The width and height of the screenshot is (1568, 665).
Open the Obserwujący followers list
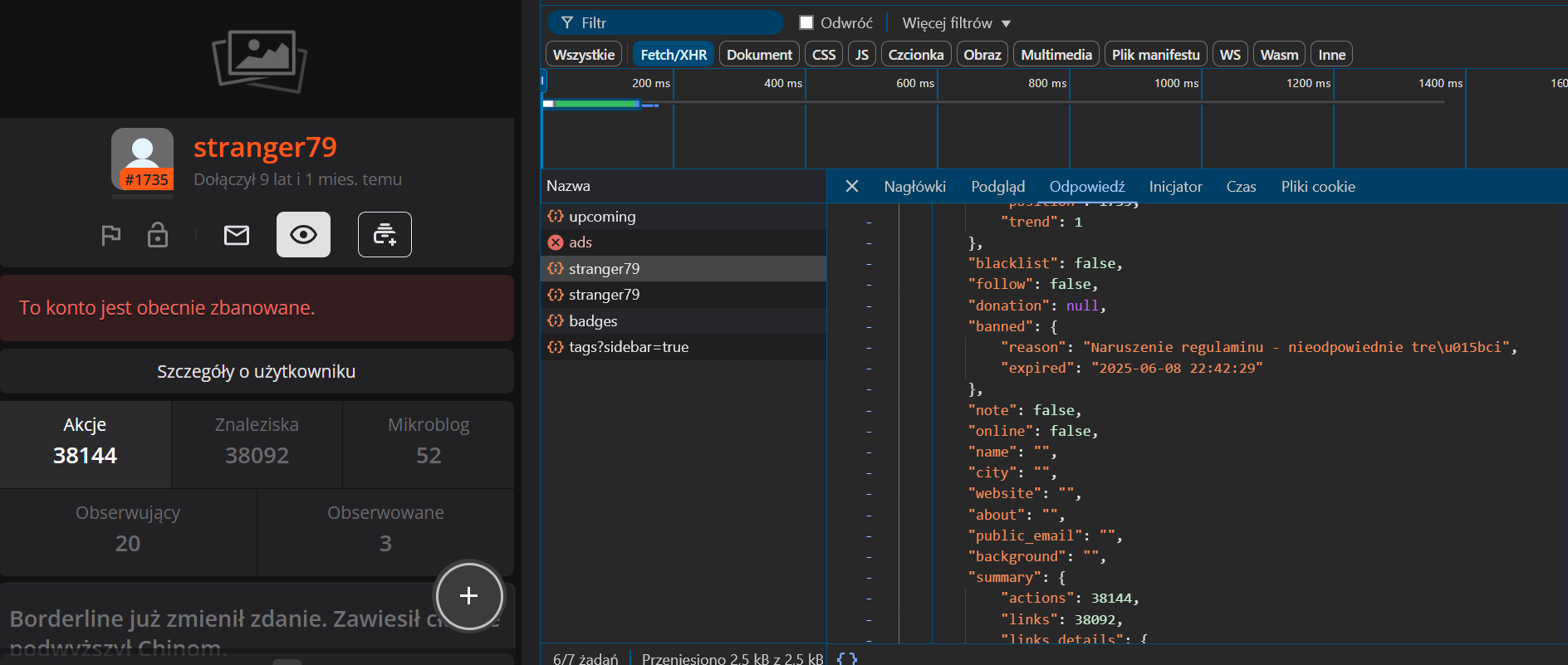click(128, 528)
